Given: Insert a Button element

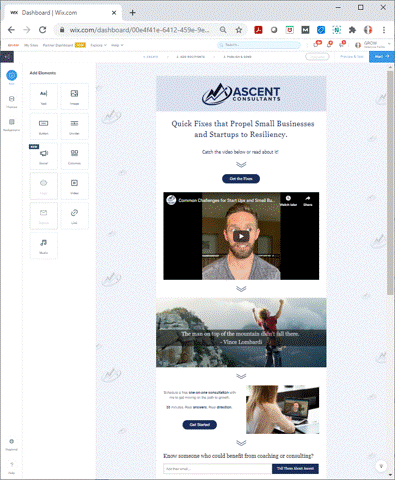Looking at the screenshot, I should click(x=44, y=126).
